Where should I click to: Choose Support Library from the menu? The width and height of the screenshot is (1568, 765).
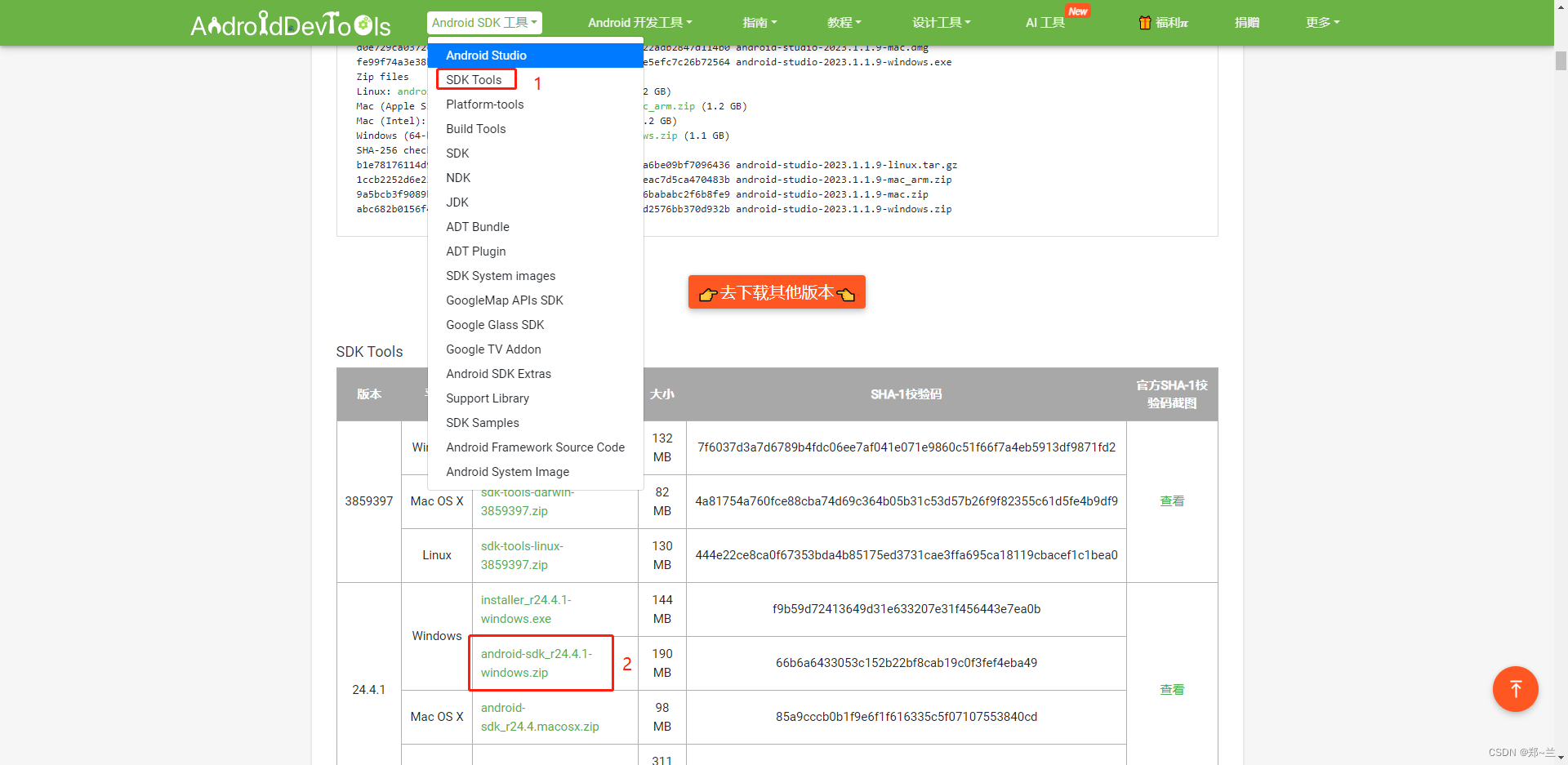point(536,398)
